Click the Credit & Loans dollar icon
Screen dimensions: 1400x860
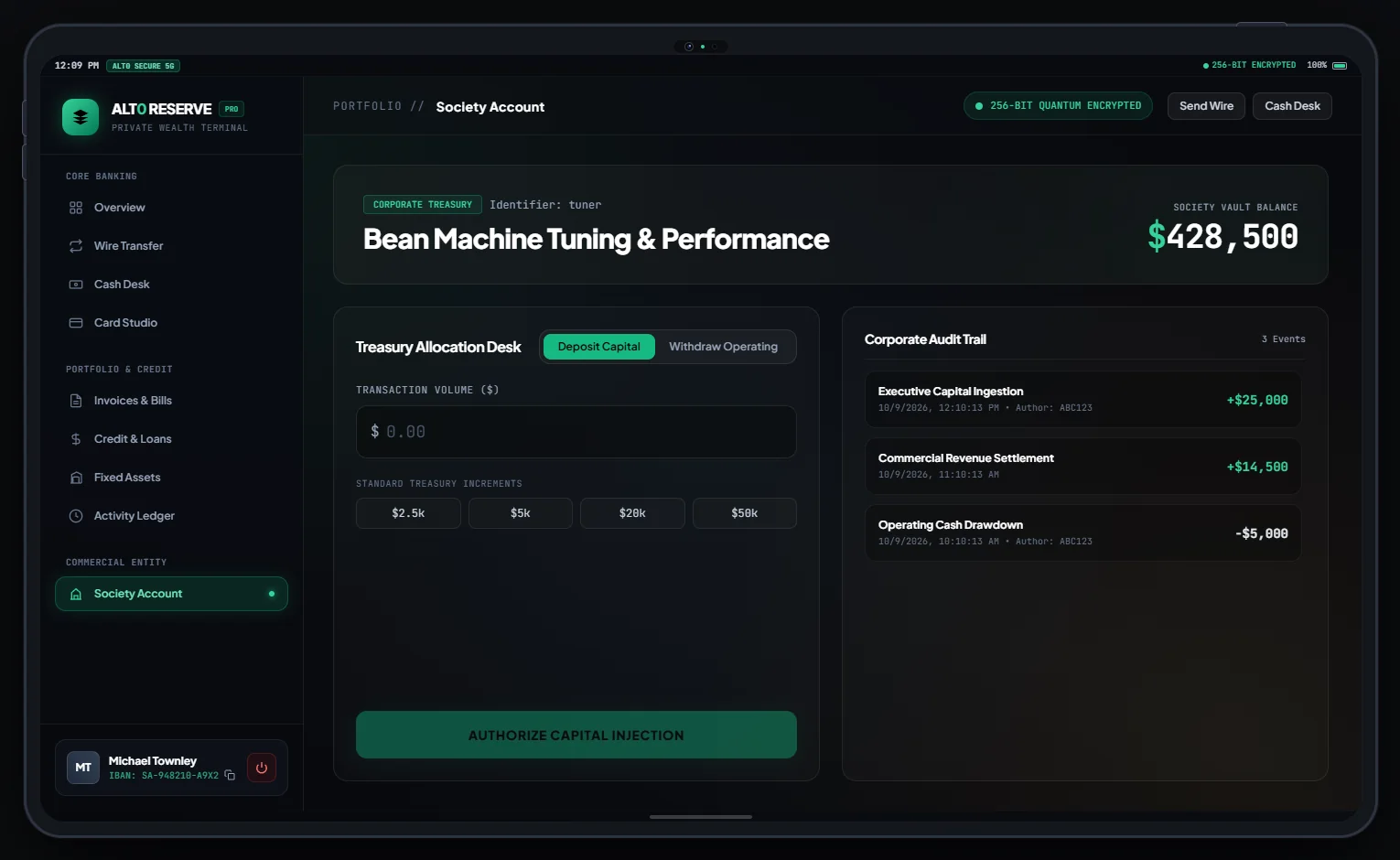click(x=76, y=439)
